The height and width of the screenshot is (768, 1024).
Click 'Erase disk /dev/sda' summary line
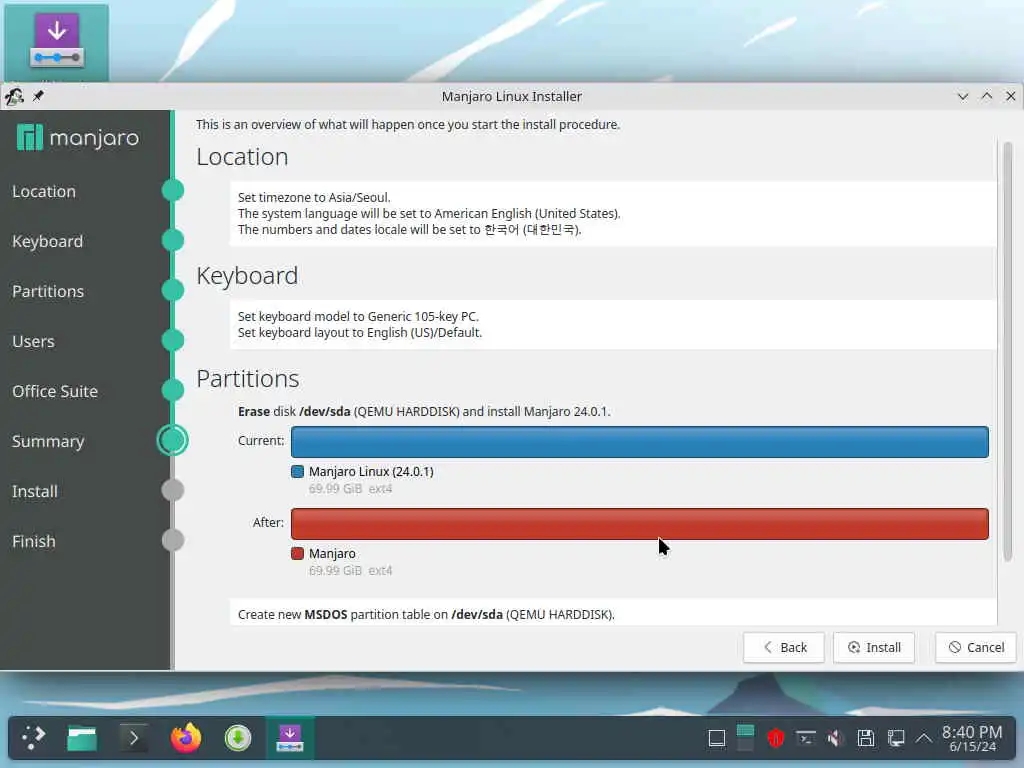click(x=424, y=411)
